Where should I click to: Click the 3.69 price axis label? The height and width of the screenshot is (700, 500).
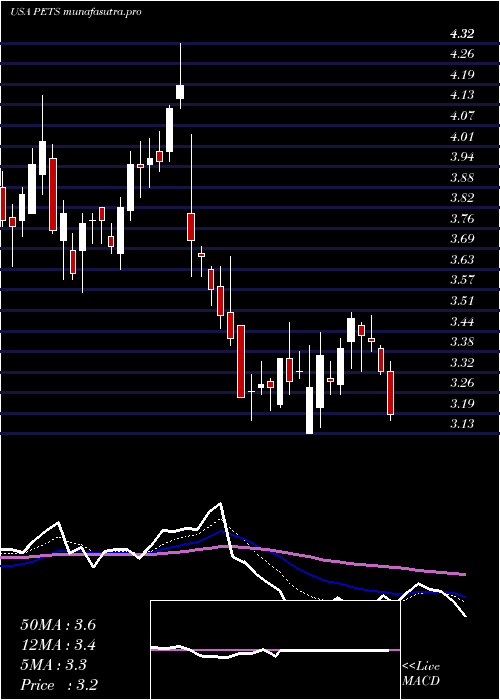pos(462,239)
